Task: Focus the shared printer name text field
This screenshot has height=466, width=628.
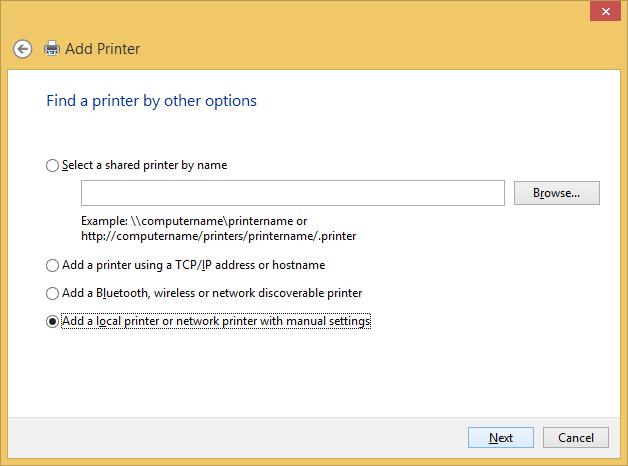Action: pyautogui.click(x=293, y=193)
